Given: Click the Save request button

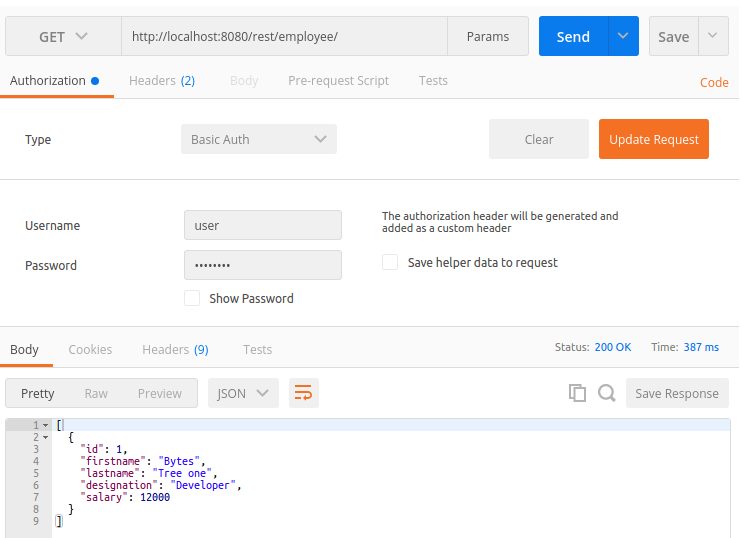Looking at the screenshot, I should (x=673, y=36).
